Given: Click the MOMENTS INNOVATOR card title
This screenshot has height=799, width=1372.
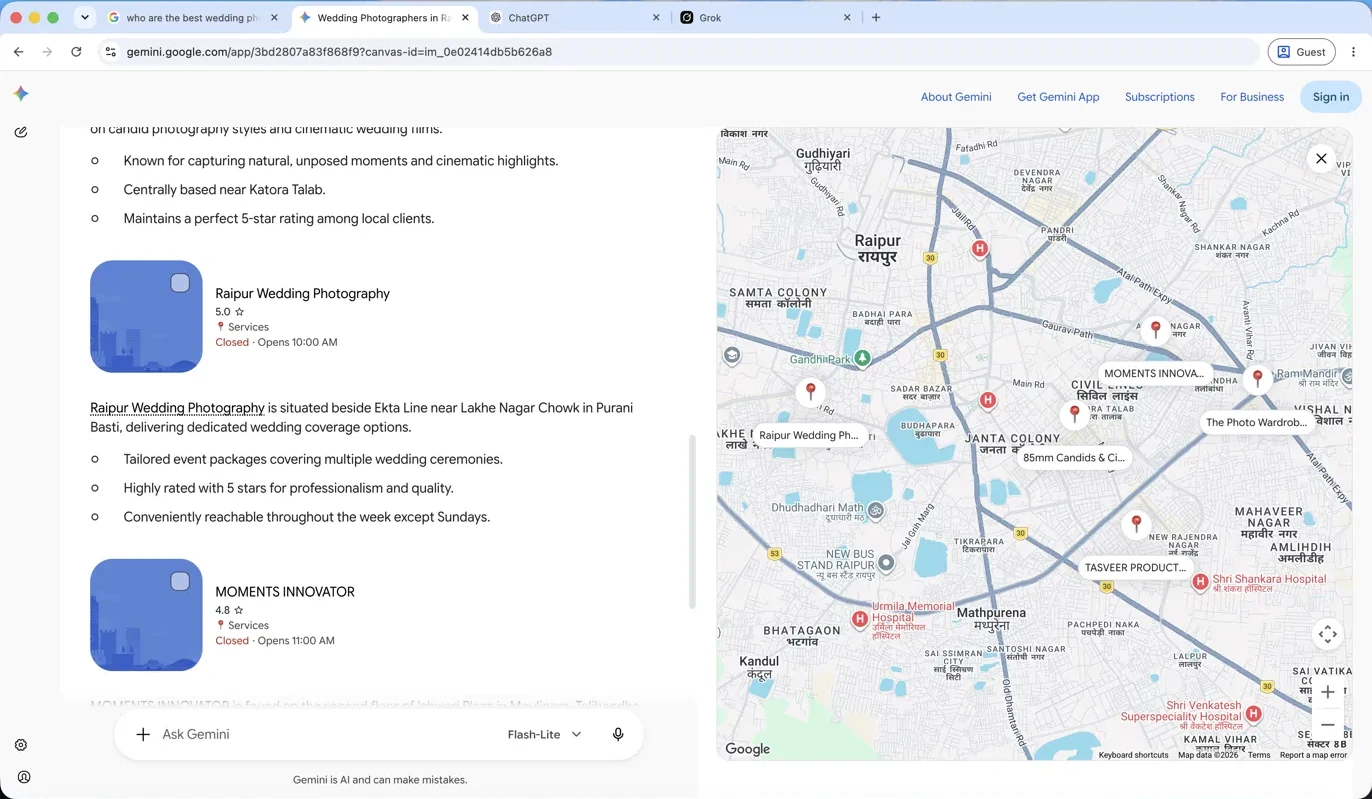Looking at the screenshot, I should pyautogui.click(x=285, y=592).
